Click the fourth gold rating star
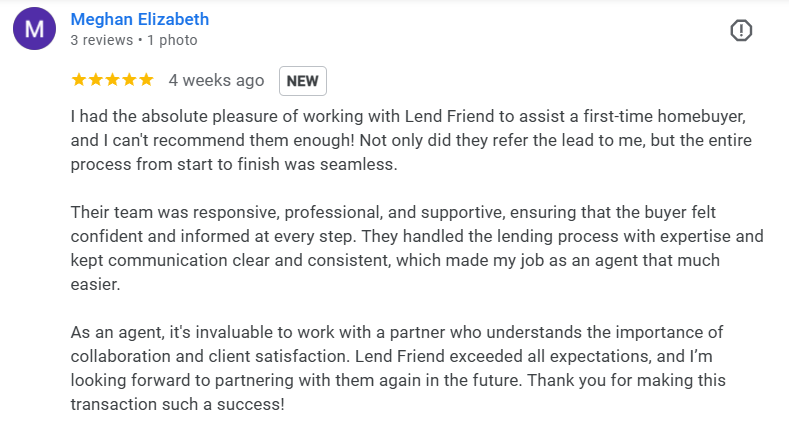Viewport: 789px width, 426px height. click(x=129, y=79)
